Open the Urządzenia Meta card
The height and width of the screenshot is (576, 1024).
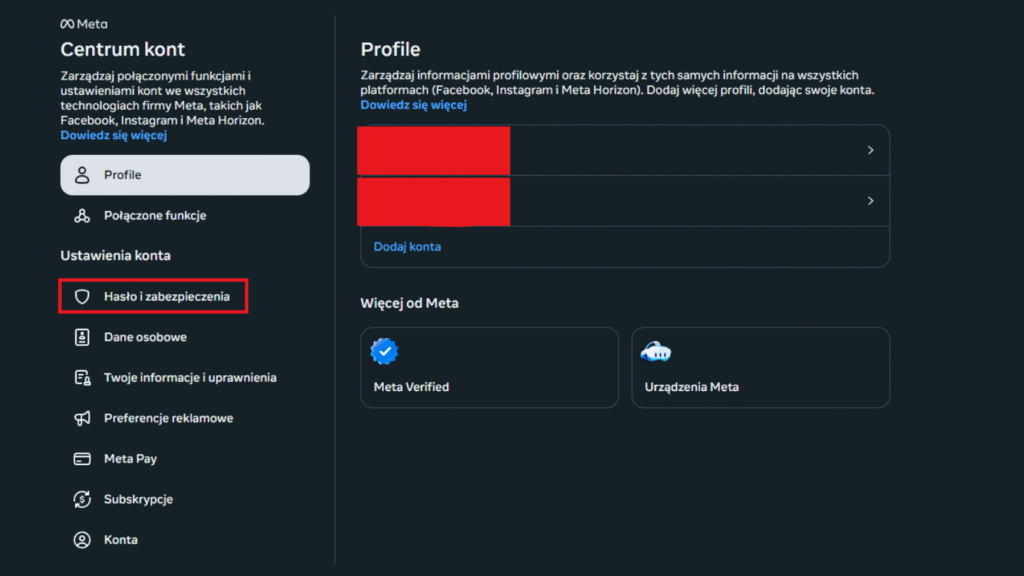[760, 368]
